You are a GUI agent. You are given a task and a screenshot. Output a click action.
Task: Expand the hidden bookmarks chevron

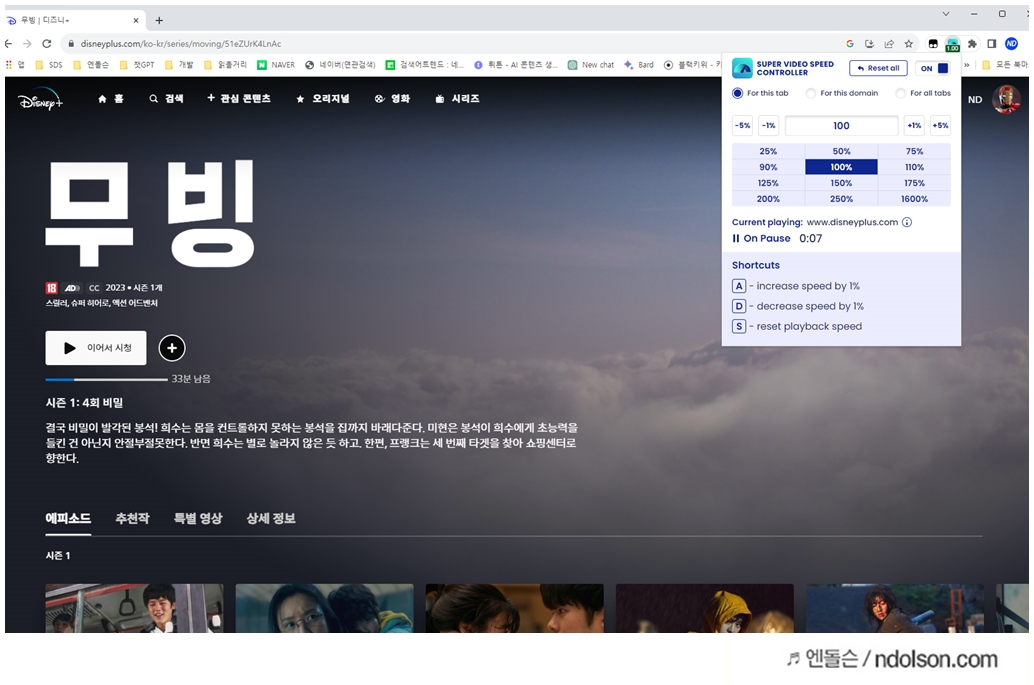coord(967,65)
